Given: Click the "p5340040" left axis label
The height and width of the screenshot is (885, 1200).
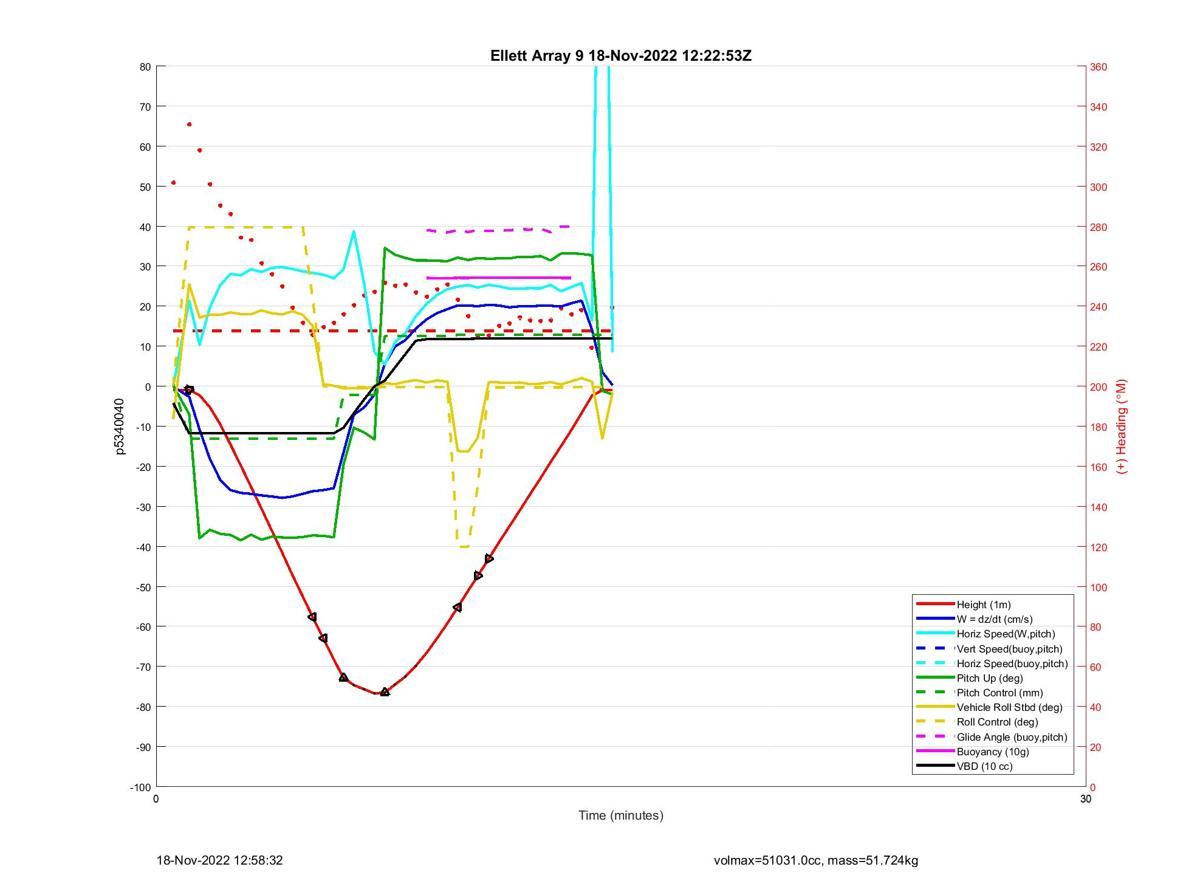Looking at the screenshot, I should [119, 427].
